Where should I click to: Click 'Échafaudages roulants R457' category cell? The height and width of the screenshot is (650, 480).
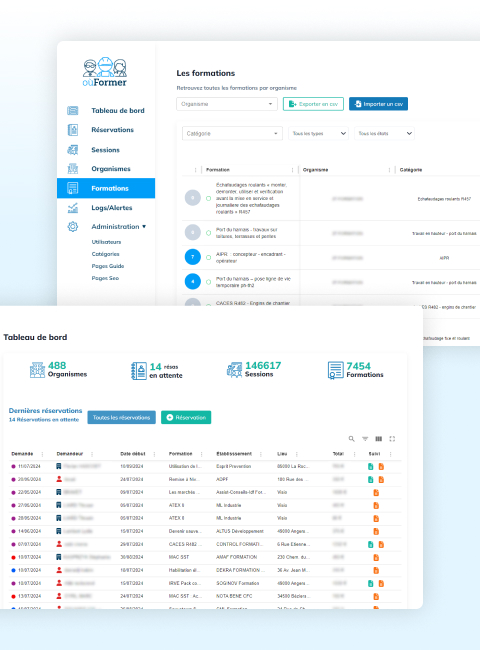[x=444, y=199]
